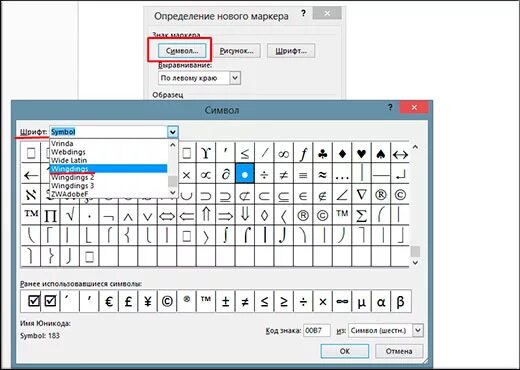Insert plus-minus ± from recently used symbols
Screen dimensions: 520x370
point(225,301)
